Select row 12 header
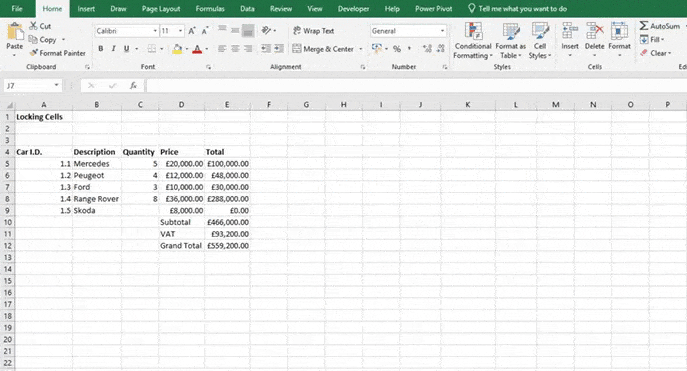The image size is (687, 371). (x=7, y=246)
